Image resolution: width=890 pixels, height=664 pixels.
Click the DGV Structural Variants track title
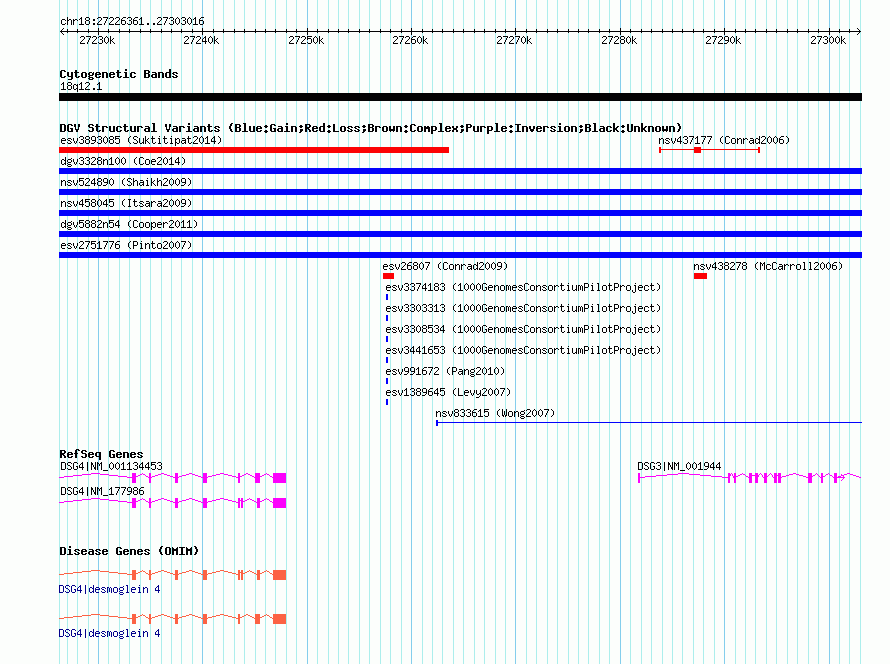pyautogui.click(x=371, y=128)
